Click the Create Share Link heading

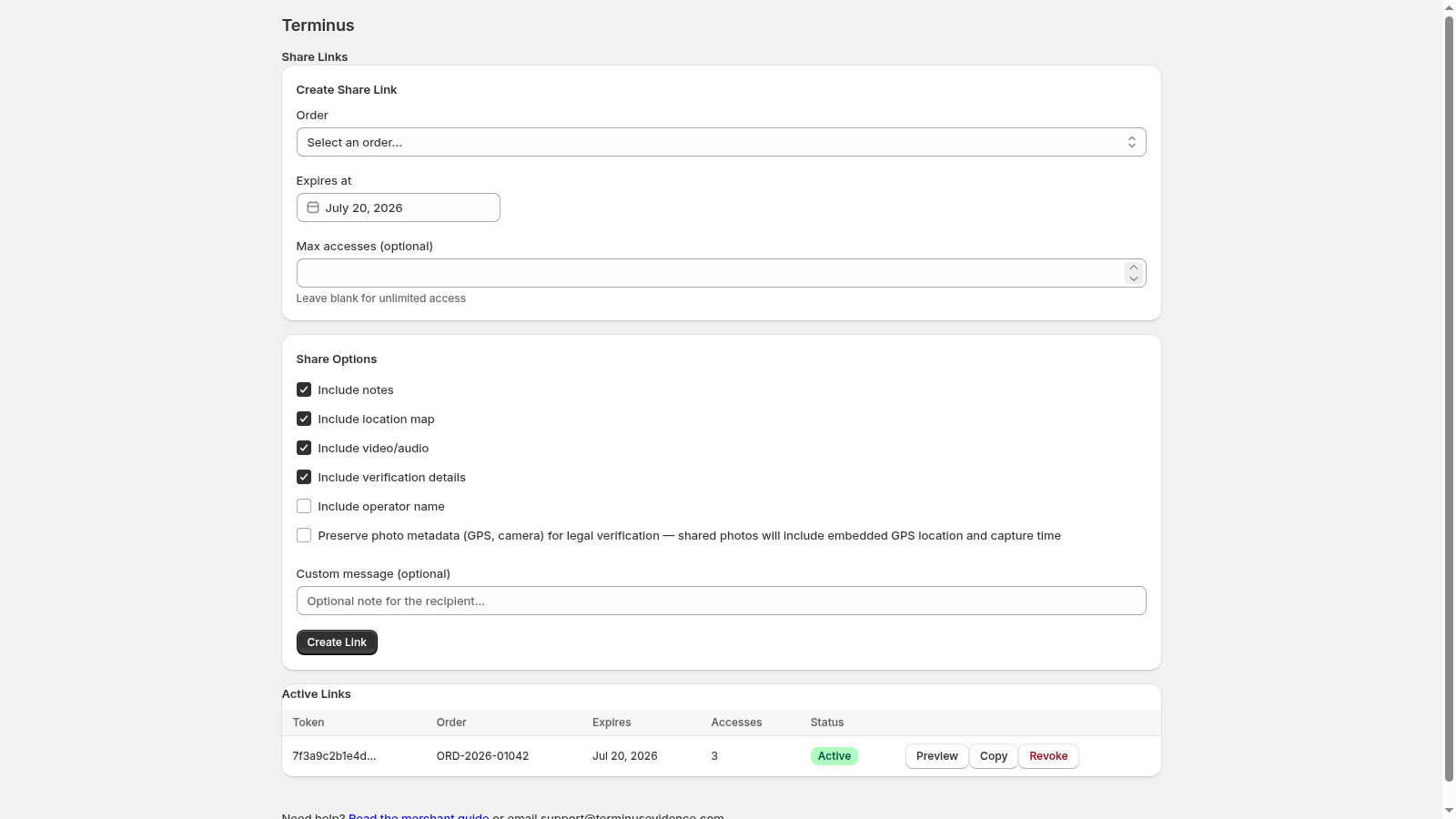pyautogui.click(x=347, y=90)
